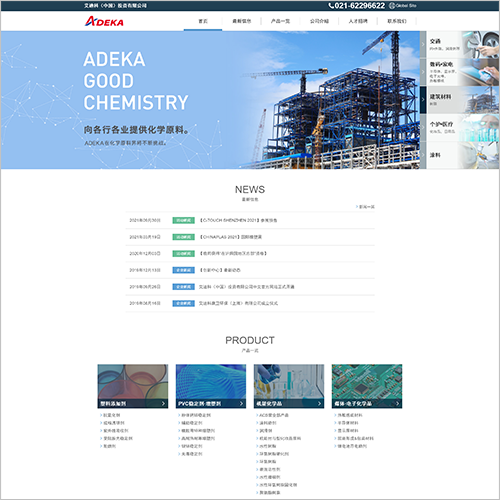Viewport: 500px width, 500px height.
Task: Click the circuit board product thumbnail
Action: pos(367,382)
